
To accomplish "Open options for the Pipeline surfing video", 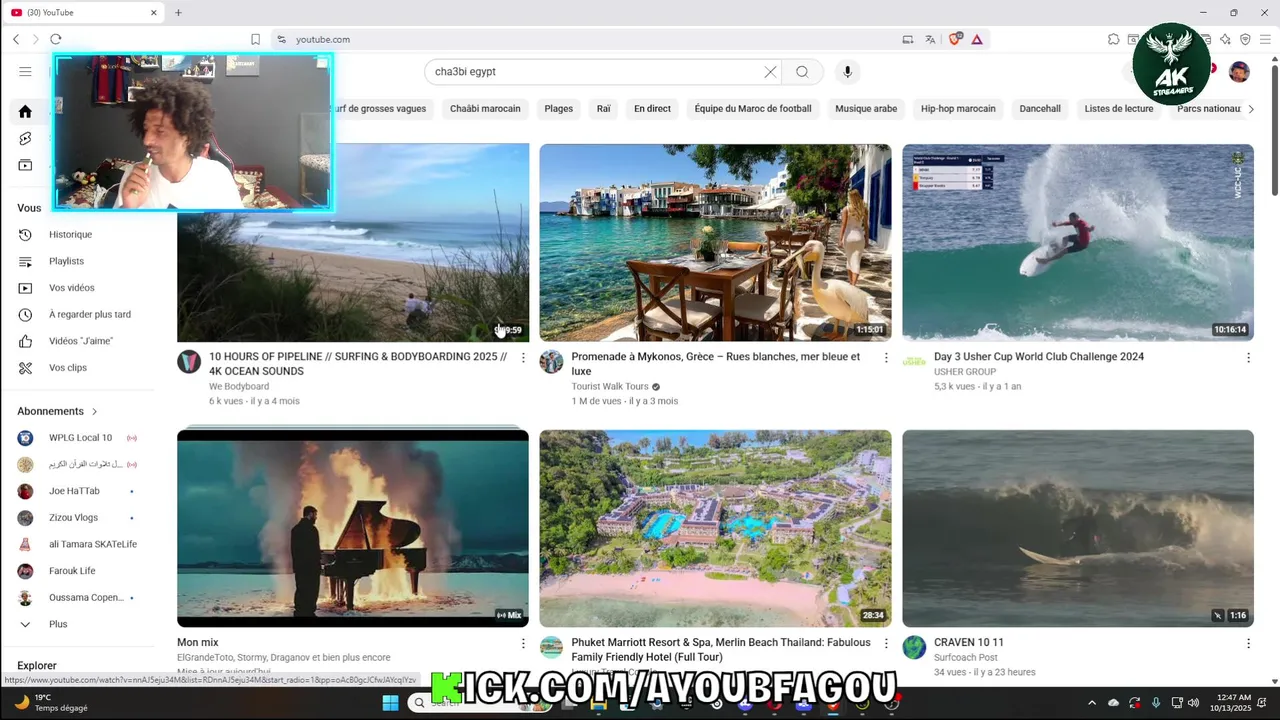I will [x=523, y=358].
